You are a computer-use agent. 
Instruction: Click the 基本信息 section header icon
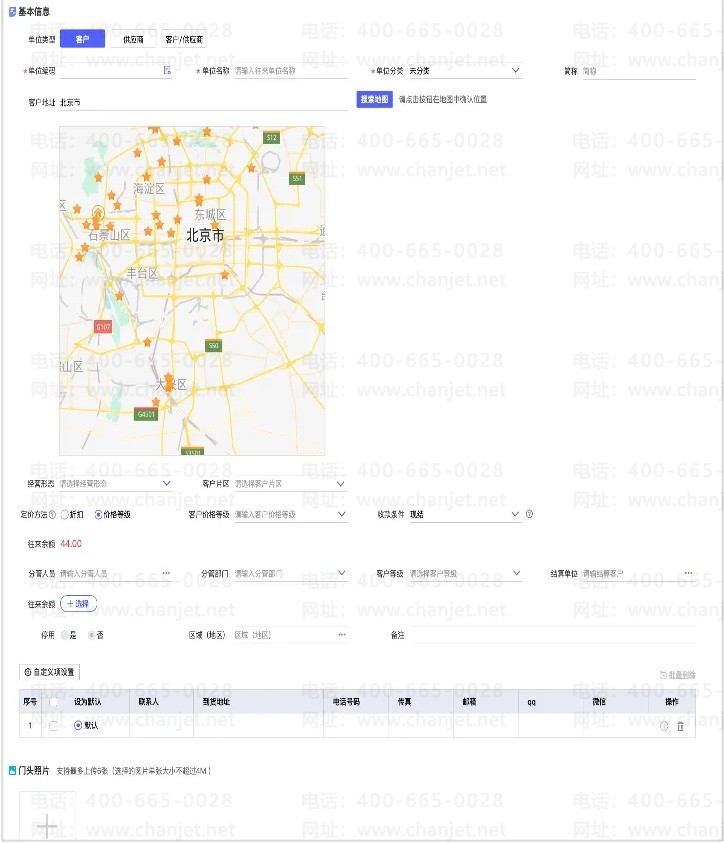12,11
